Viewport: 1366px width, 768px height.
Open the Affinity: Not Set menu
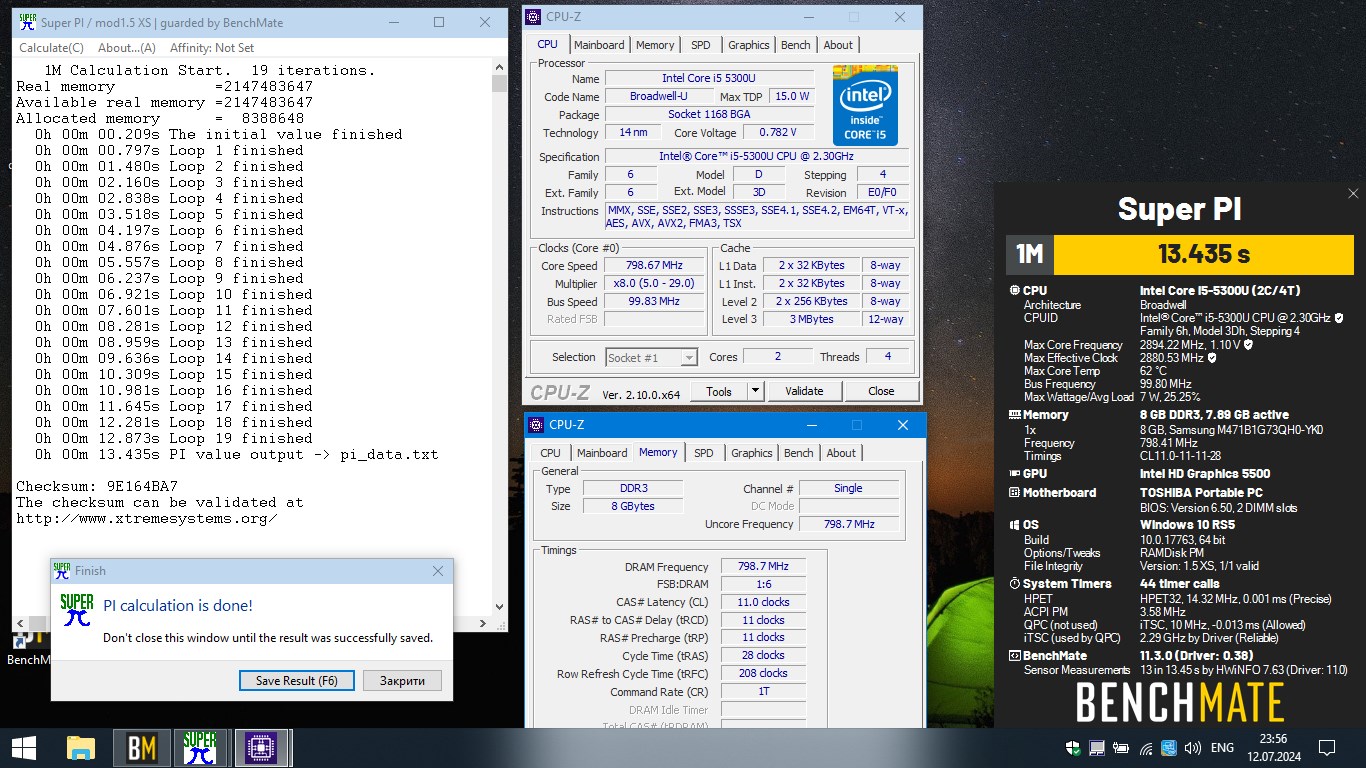[x=212, y=47]
